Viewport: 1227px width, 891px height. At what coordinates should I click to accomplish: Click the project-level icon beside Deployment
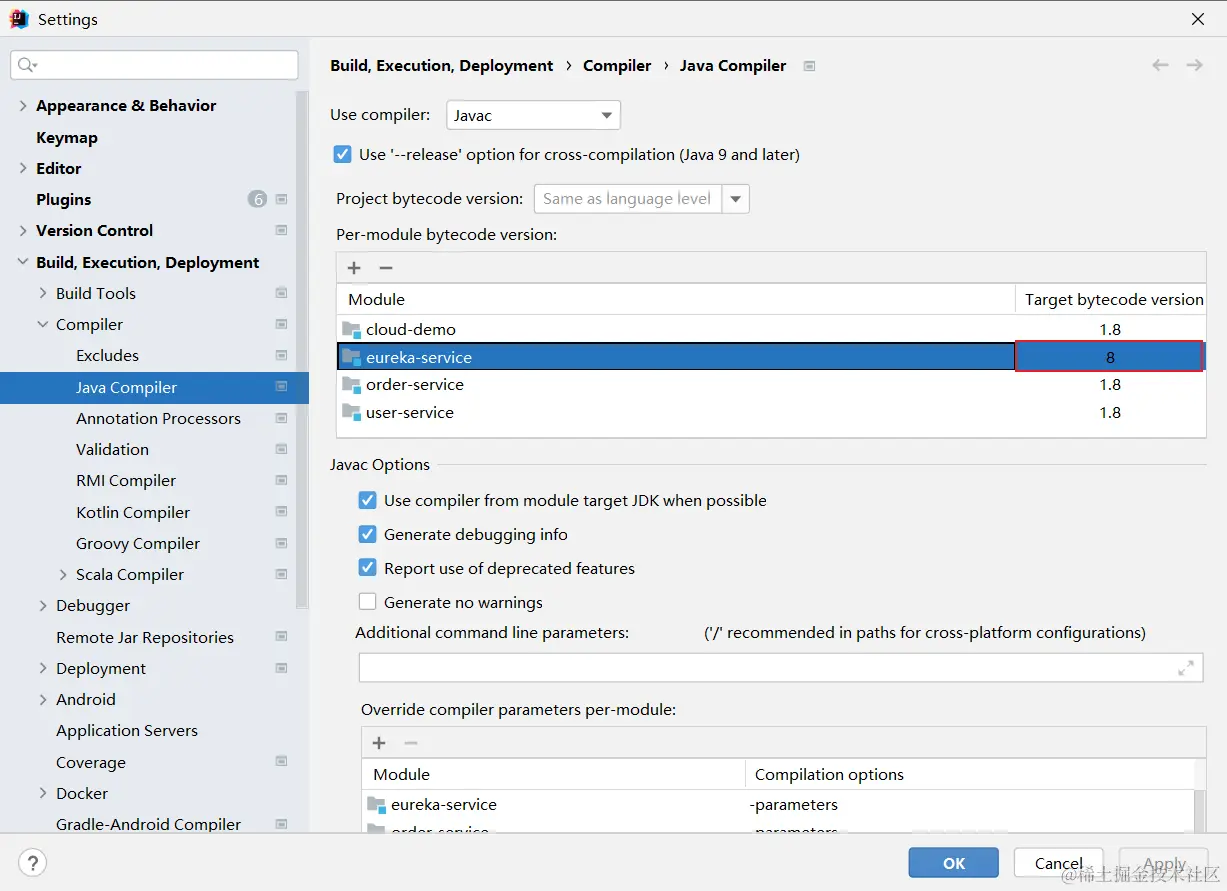coord(281,668)
